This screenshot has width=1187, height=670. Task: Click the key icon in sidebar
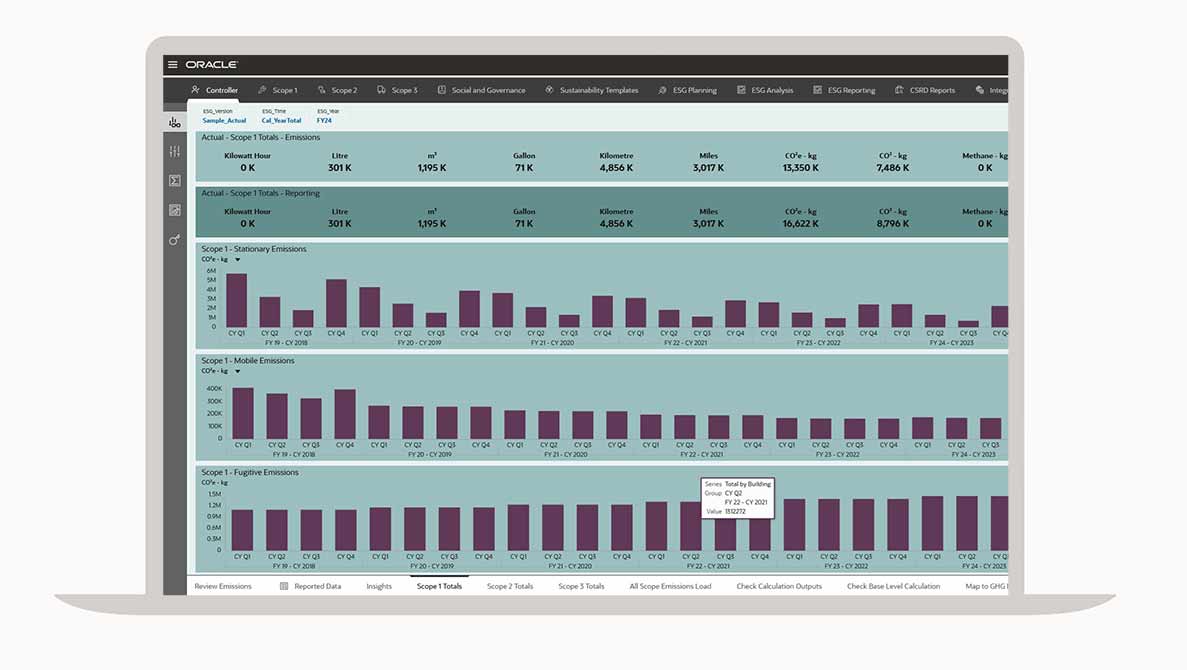click(175, 240)
